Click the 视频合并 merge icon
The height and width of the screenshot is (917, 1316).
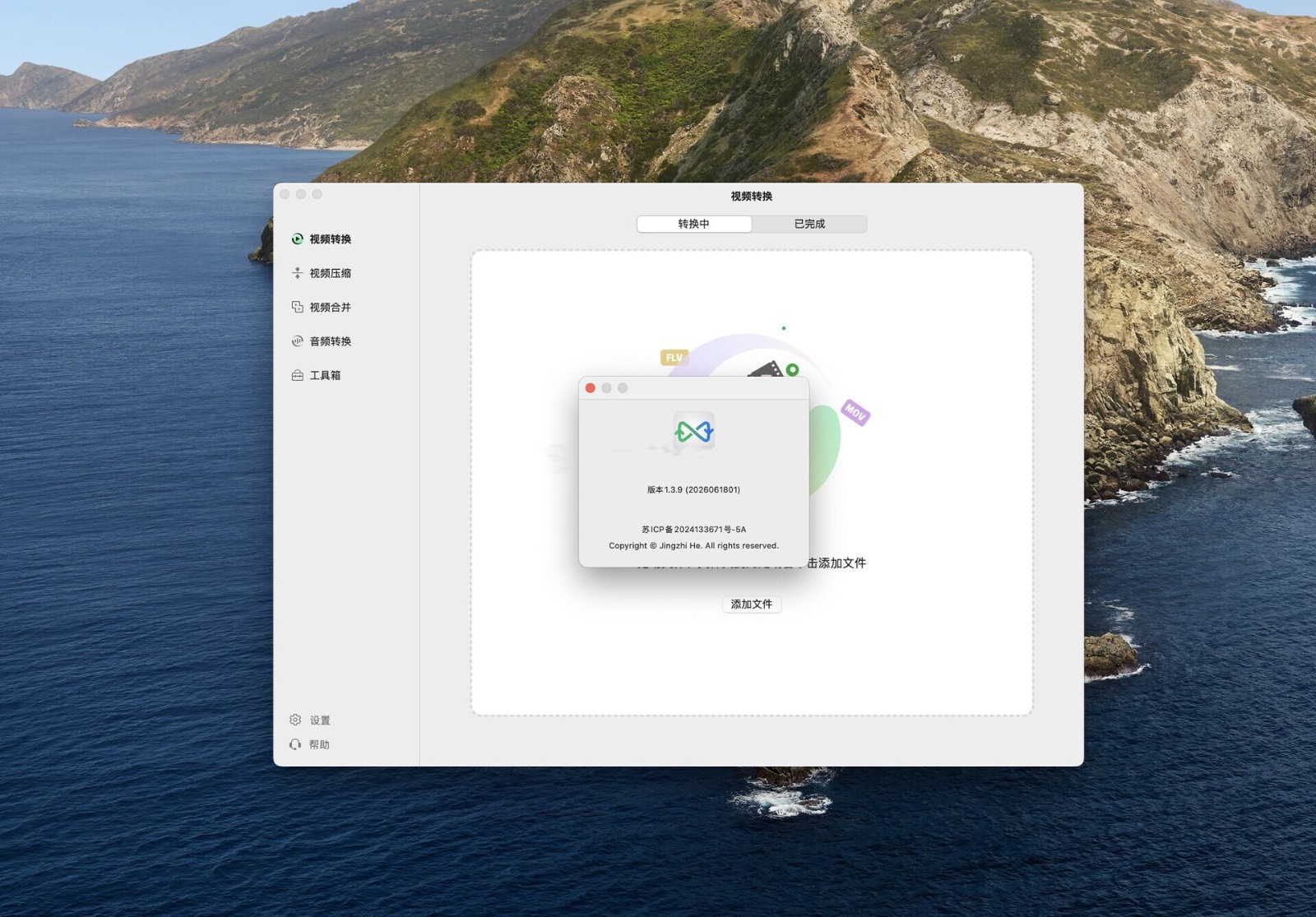(x=297, y=307)
